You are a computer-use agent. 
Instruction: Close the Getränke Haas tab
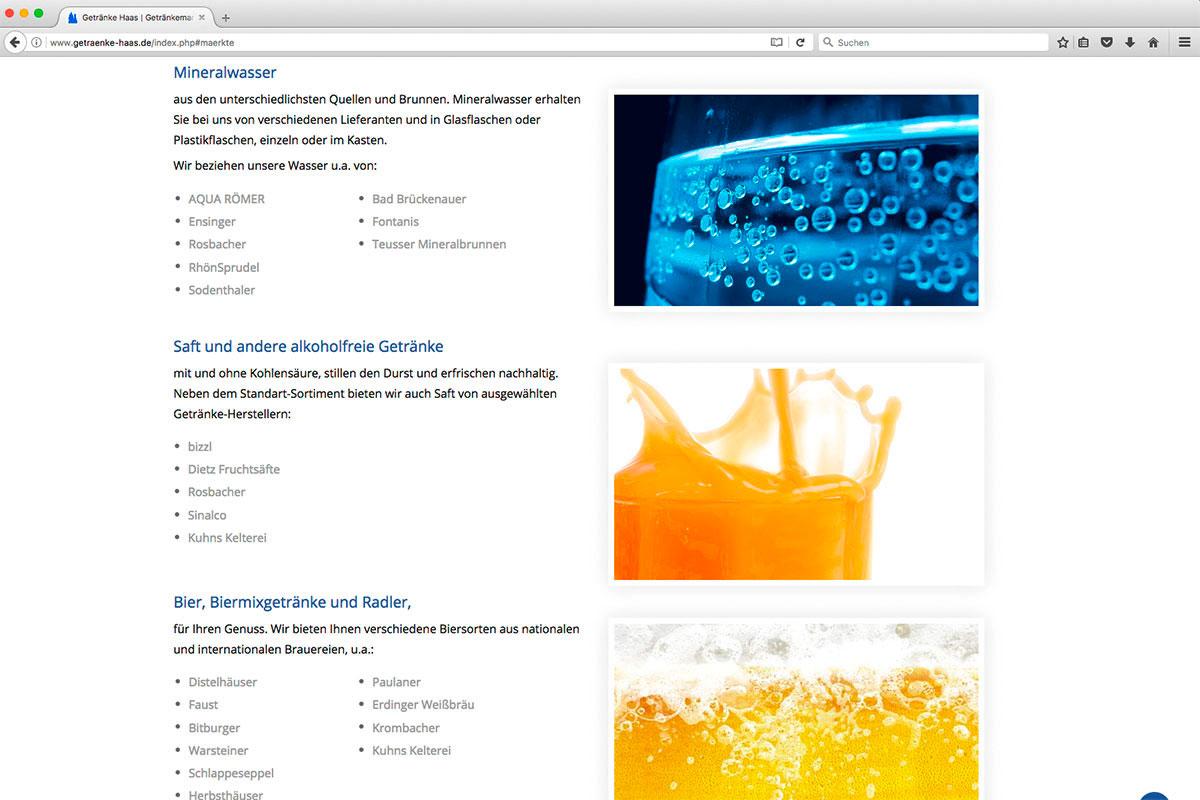point(202,17)
